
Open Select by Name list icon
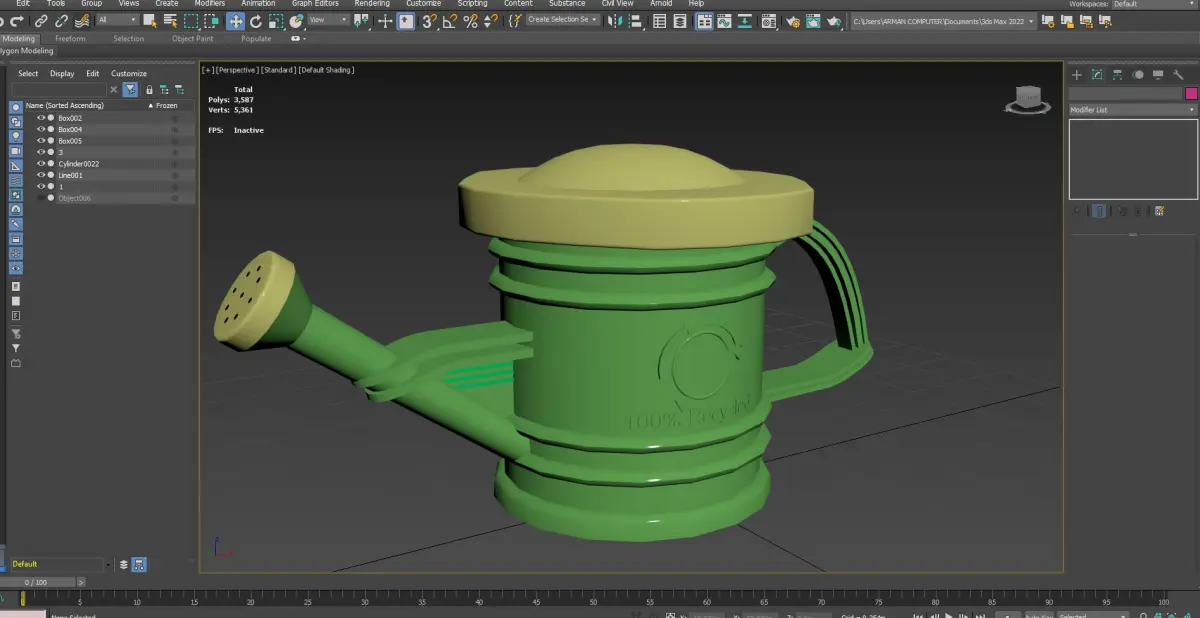click(171, 20)
